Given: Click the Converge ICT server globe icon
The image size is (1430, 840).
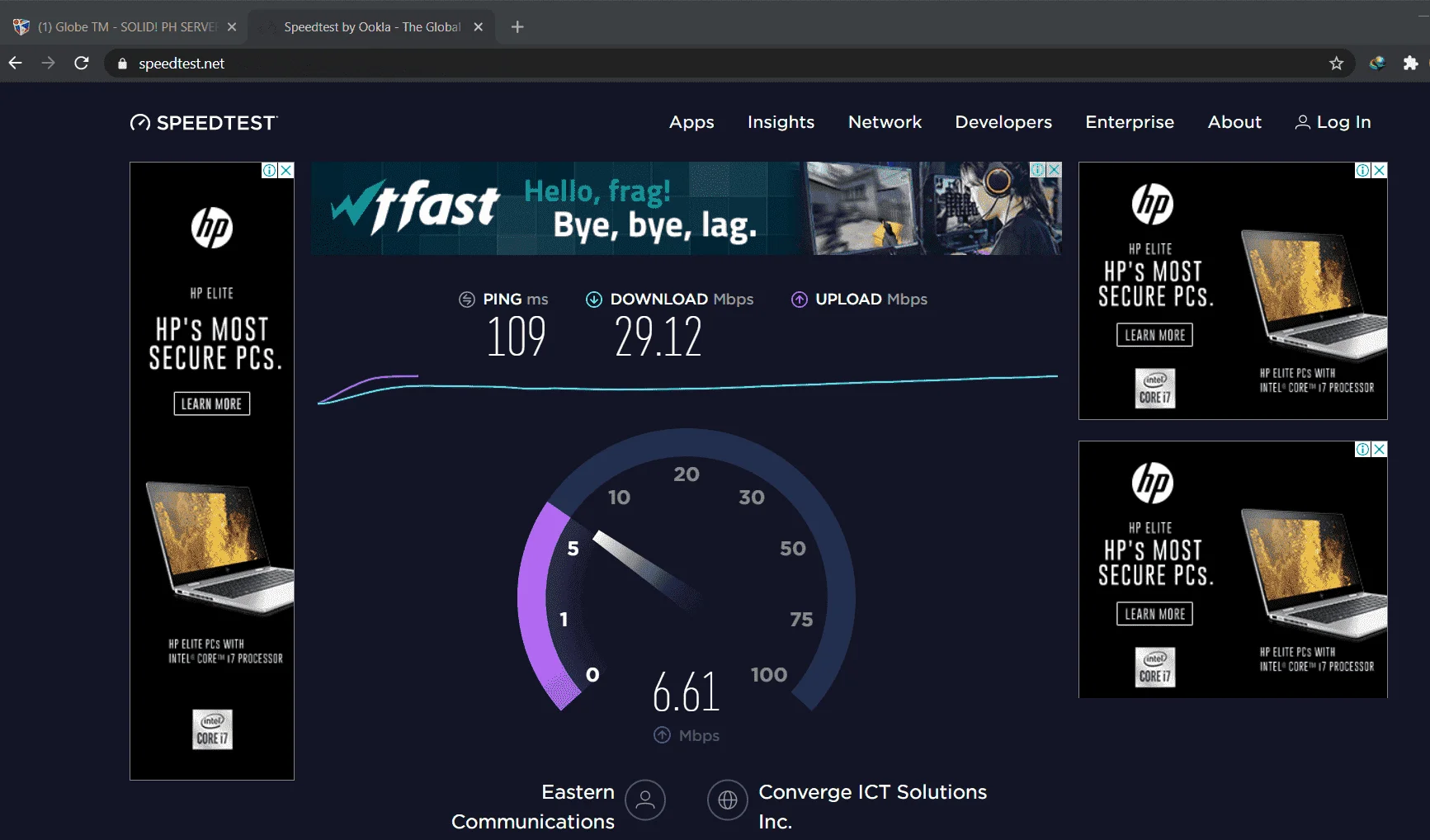Looking at the screenshot, I should click(728, 800).
